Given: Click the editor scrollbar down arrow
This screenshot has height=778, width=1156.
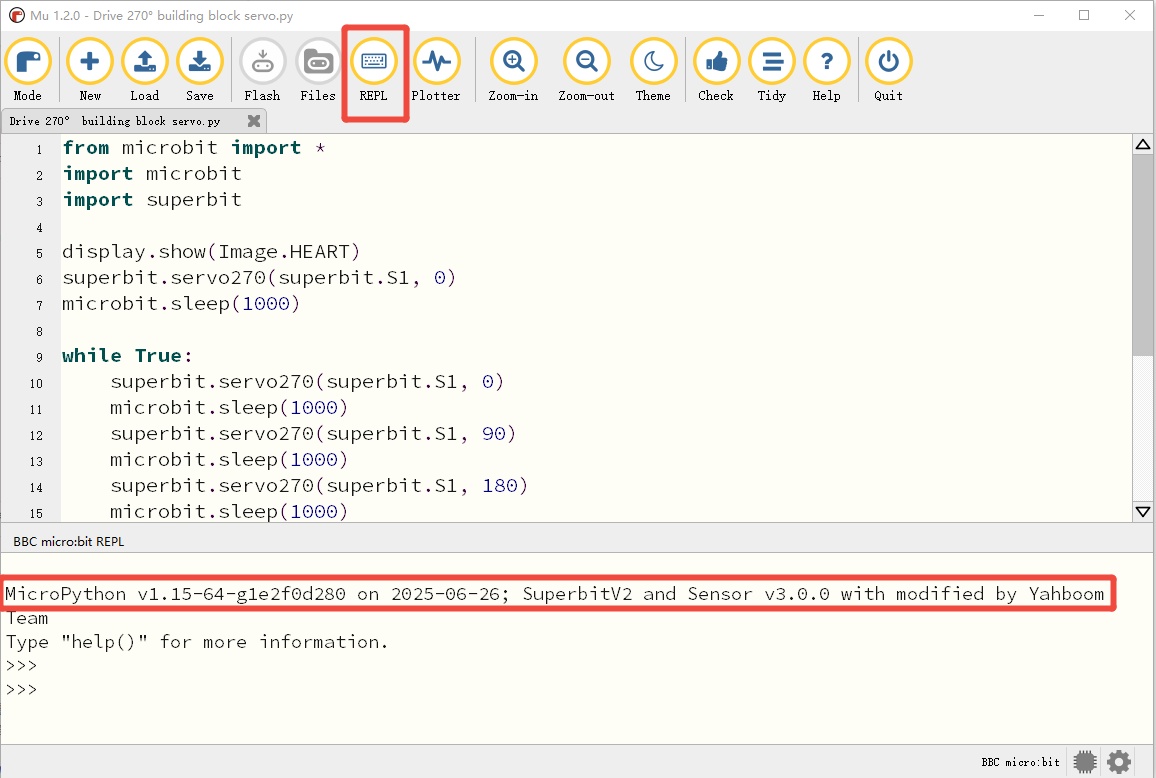Looking at the screenshot, I should click(x=1143, y=512).
